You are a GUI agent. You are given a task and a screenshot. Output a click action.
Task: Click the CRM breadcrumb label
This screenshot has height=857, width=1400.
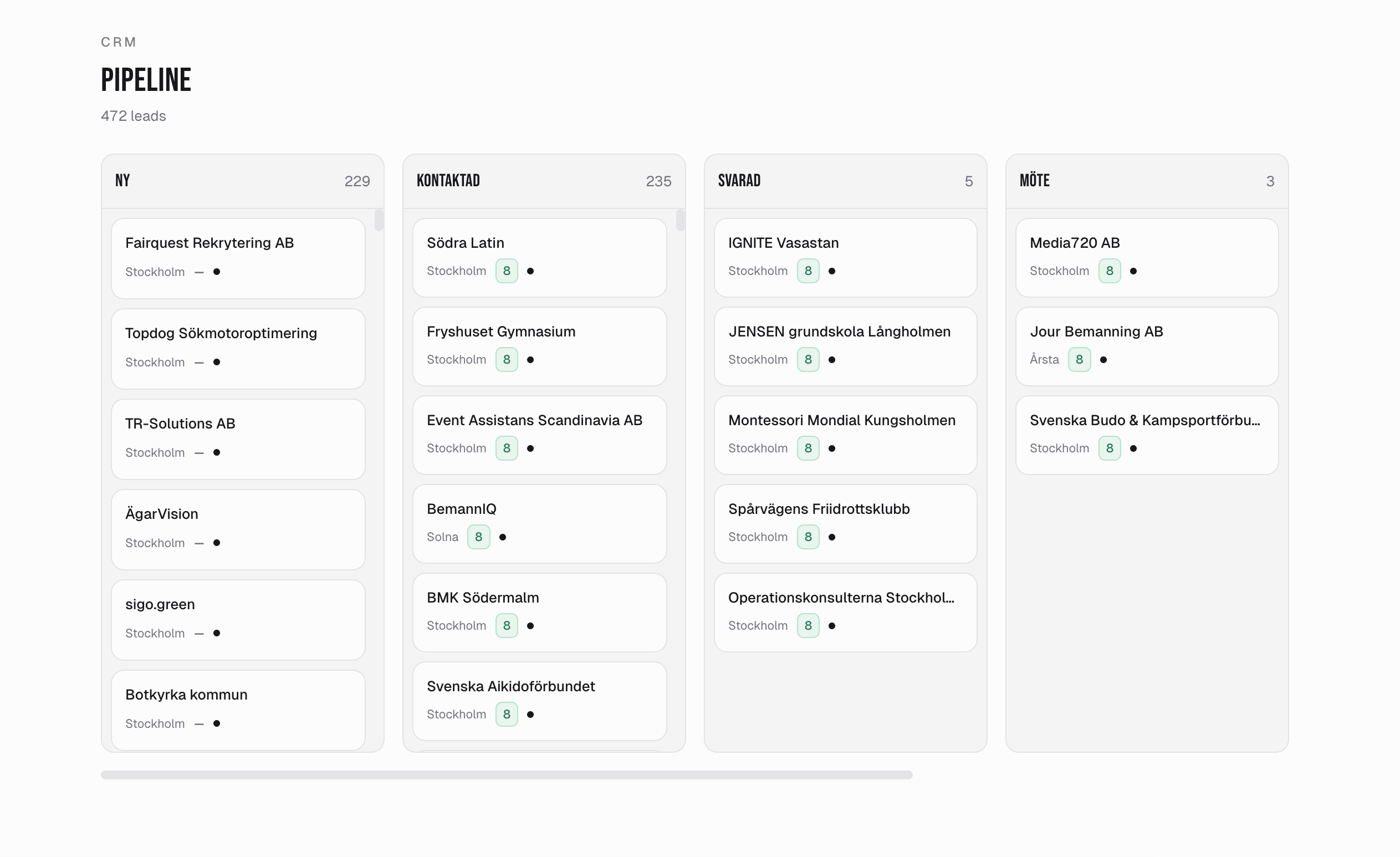118,42
